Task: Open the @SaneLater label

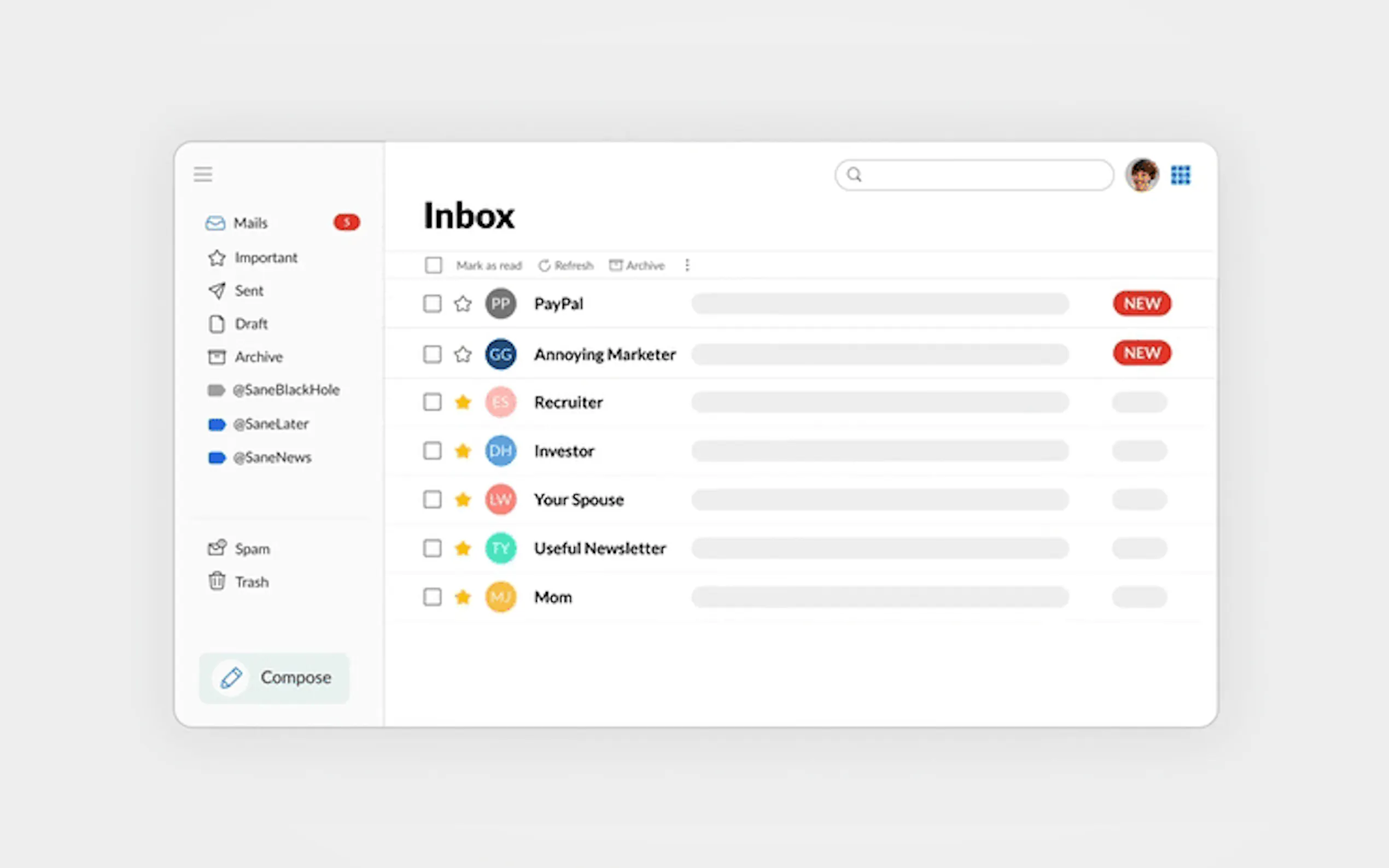Action: point(271,424)
